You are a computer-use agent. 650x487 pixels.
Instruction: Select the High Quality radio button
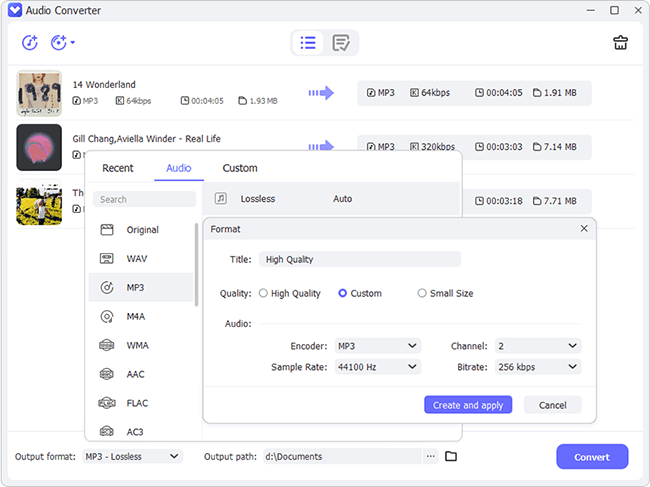point(263,293)
